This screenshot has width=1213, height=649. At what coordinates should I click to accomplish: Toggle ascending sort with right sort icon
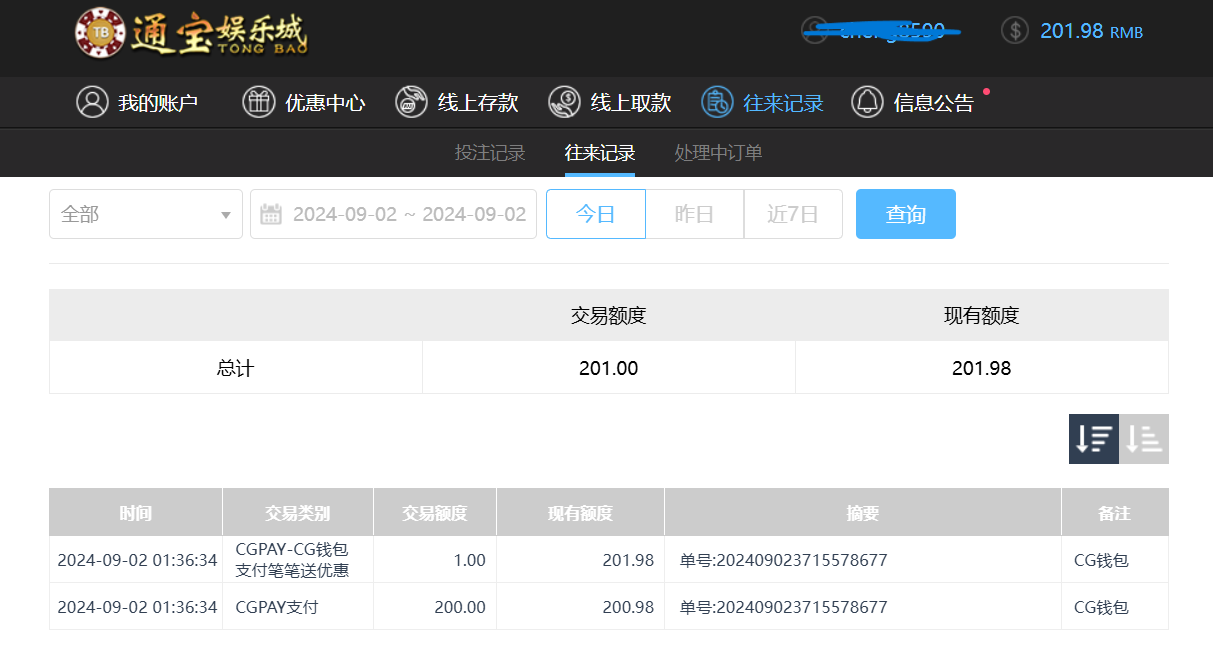(1144, 438)
